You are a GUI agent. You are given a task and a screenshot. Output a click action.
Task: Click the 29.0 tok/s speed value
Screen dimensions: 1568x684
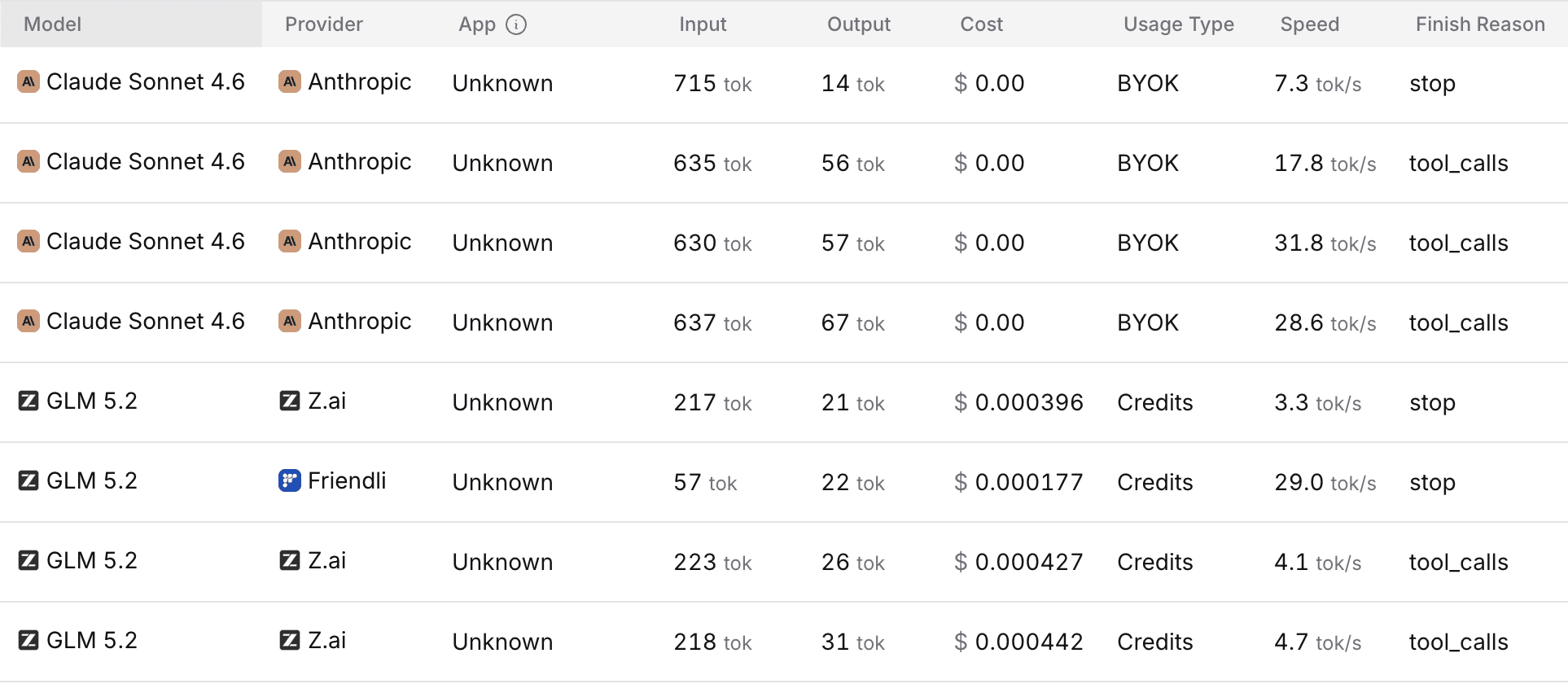pyautogui.click(x=1325, y=482)
